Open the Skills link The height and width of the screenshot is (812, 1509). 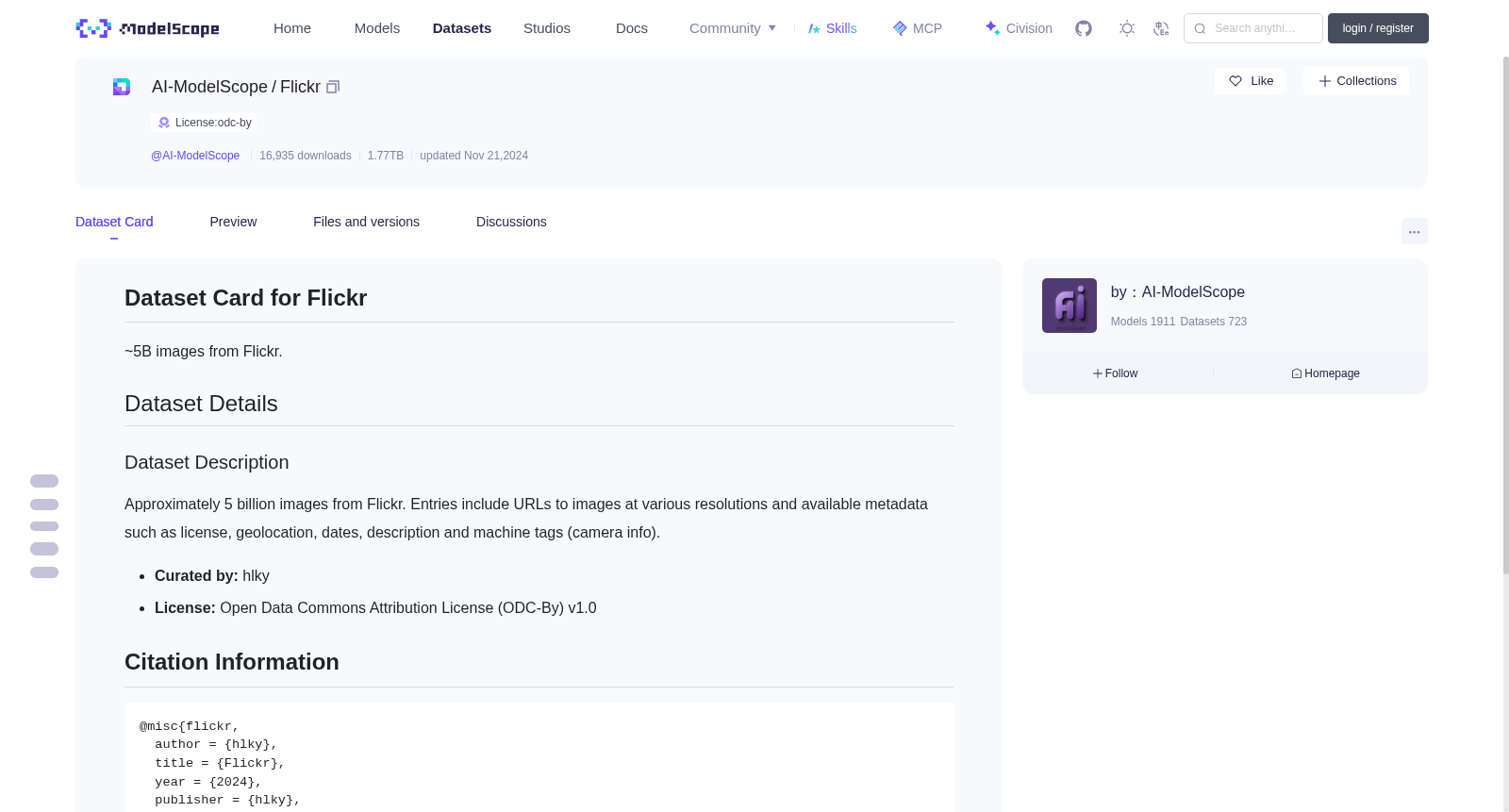(x=832, y=28)
